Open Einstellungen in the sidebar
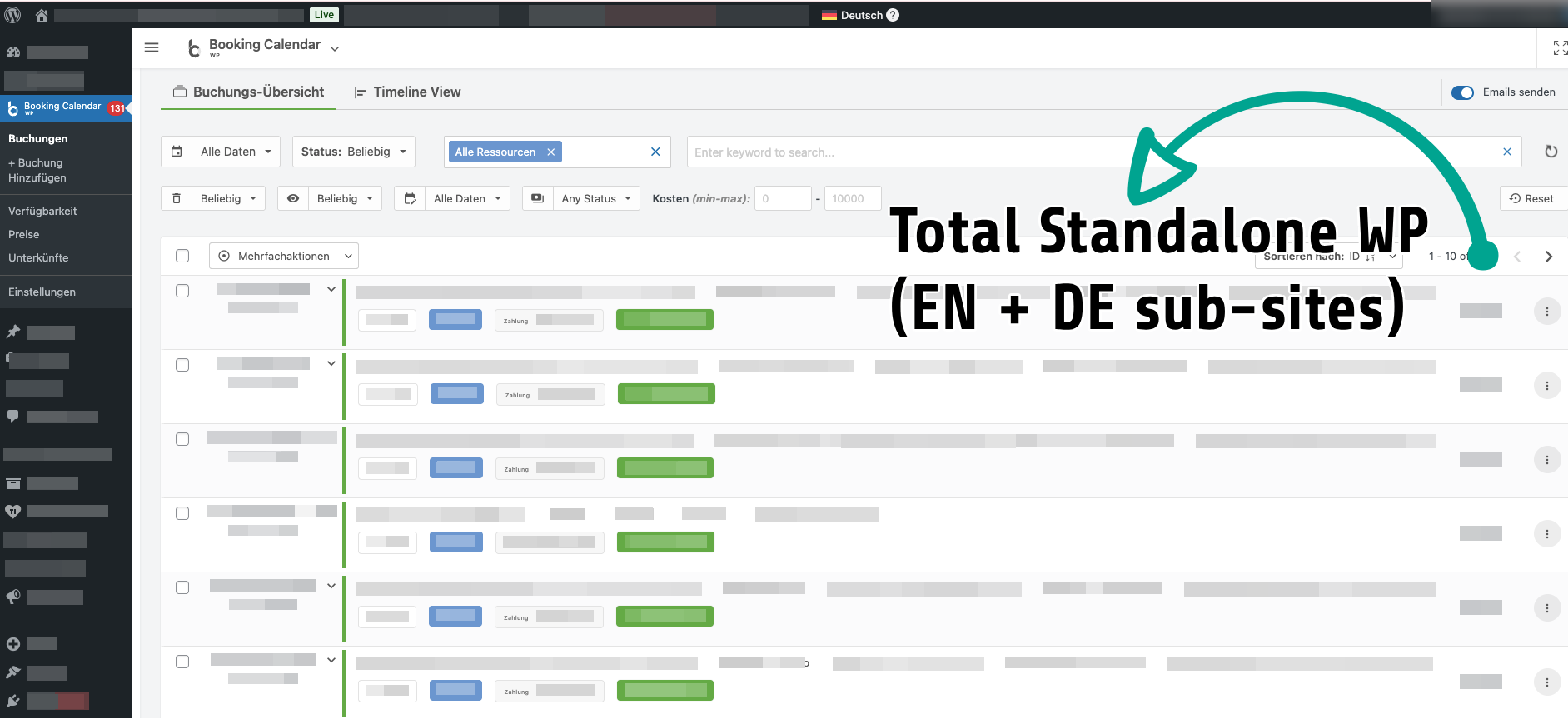 (x=42, y=292)
